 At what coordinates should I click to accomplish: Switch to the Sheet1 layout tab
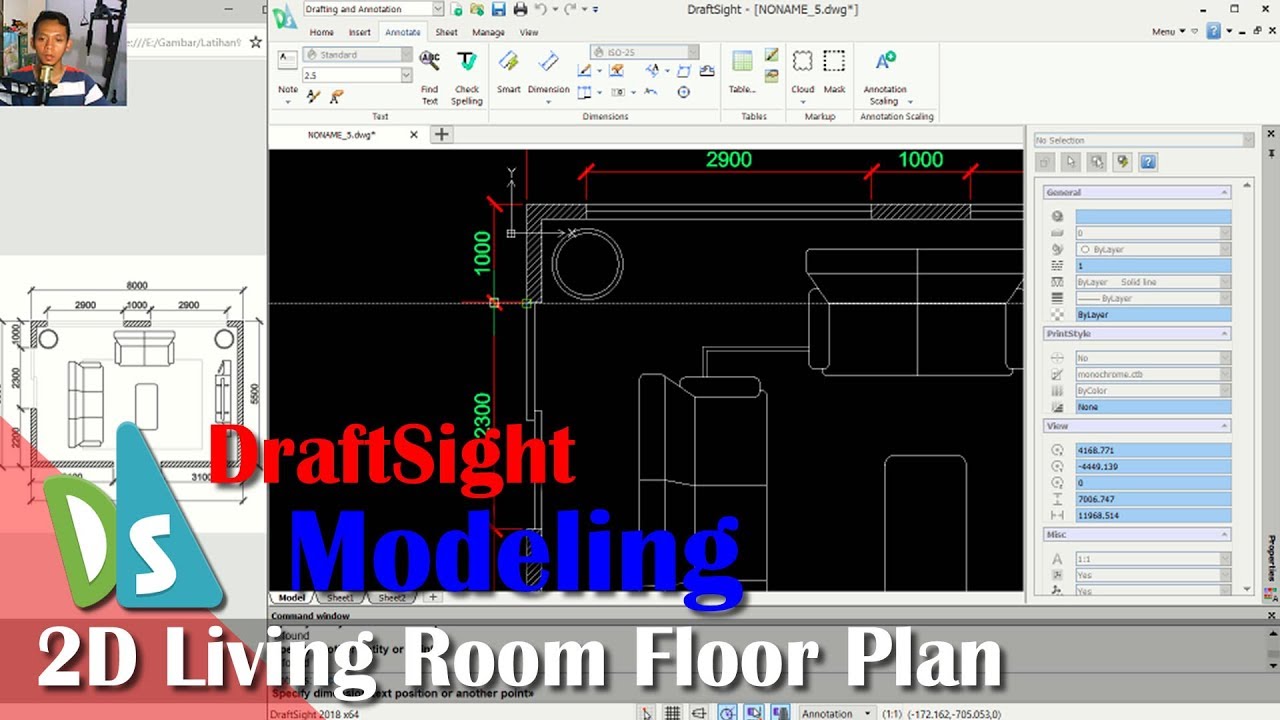342,598
